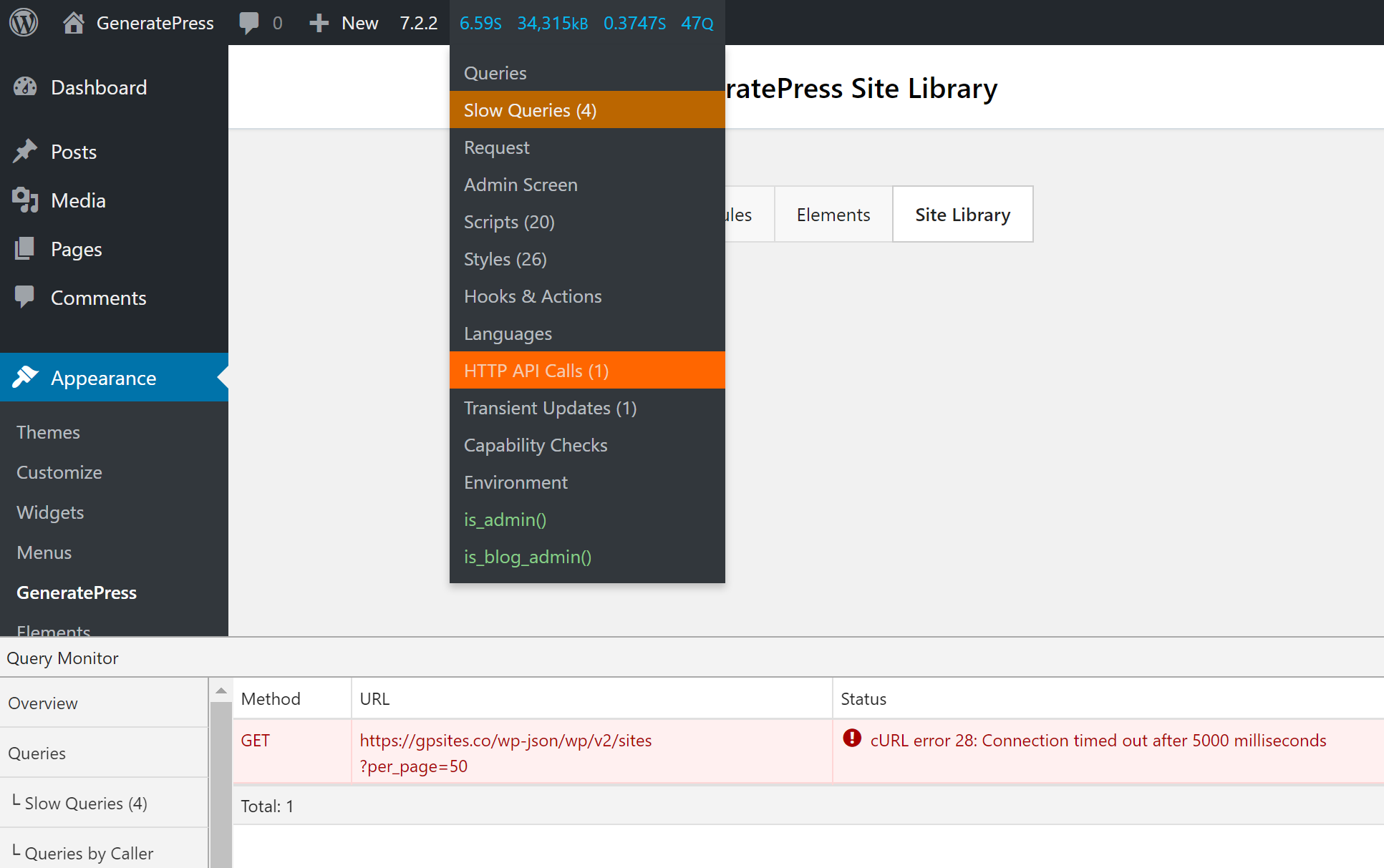Open the Media menu
The height and width of the screenshot is (868, 1384).
[x=114, y=200]
